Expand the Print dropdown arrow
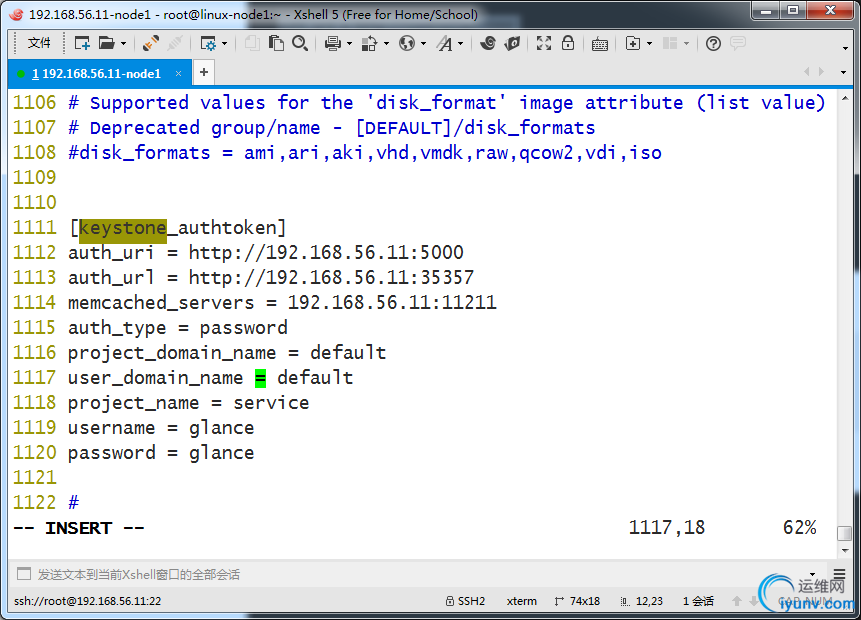The image size is (861, 620). pyautogui.click(x=349, y=43)
